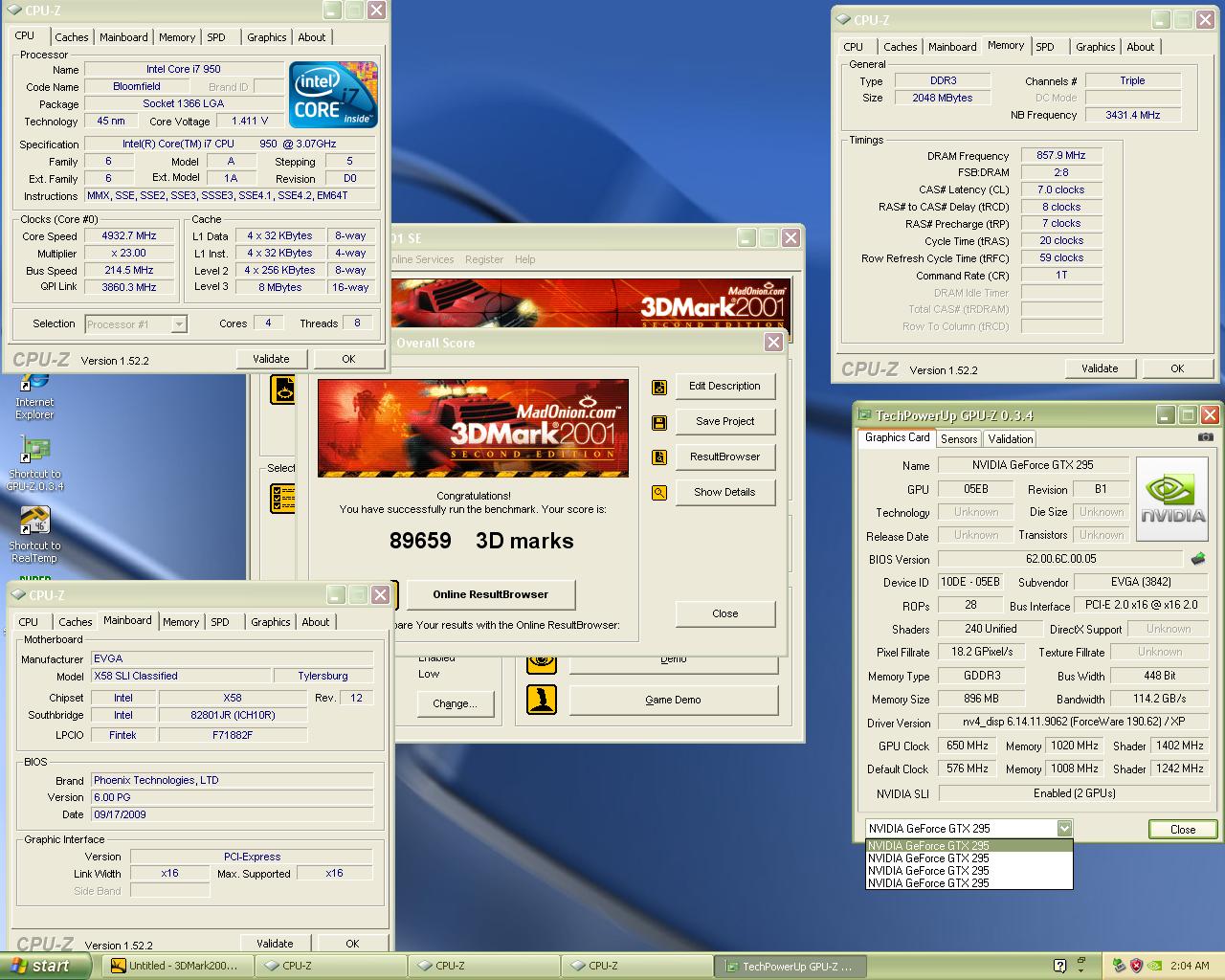Screen dimensions: 1225x980
Task: Click the NVIDIA tray icon
Action: click(1155, 966)
